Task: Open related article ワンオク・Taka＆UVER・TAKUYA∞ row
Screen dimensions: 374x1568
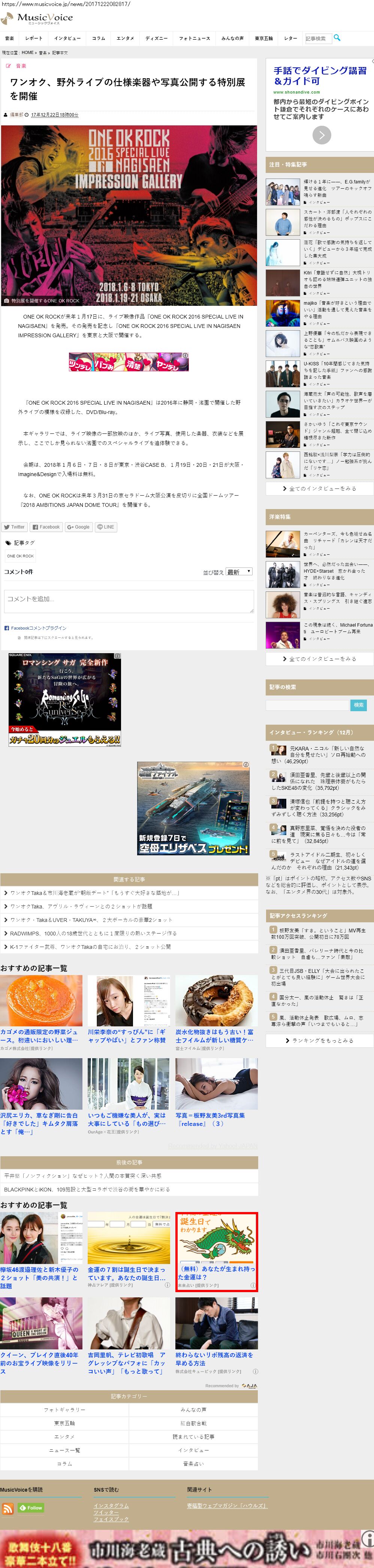Action: [129, 920]
